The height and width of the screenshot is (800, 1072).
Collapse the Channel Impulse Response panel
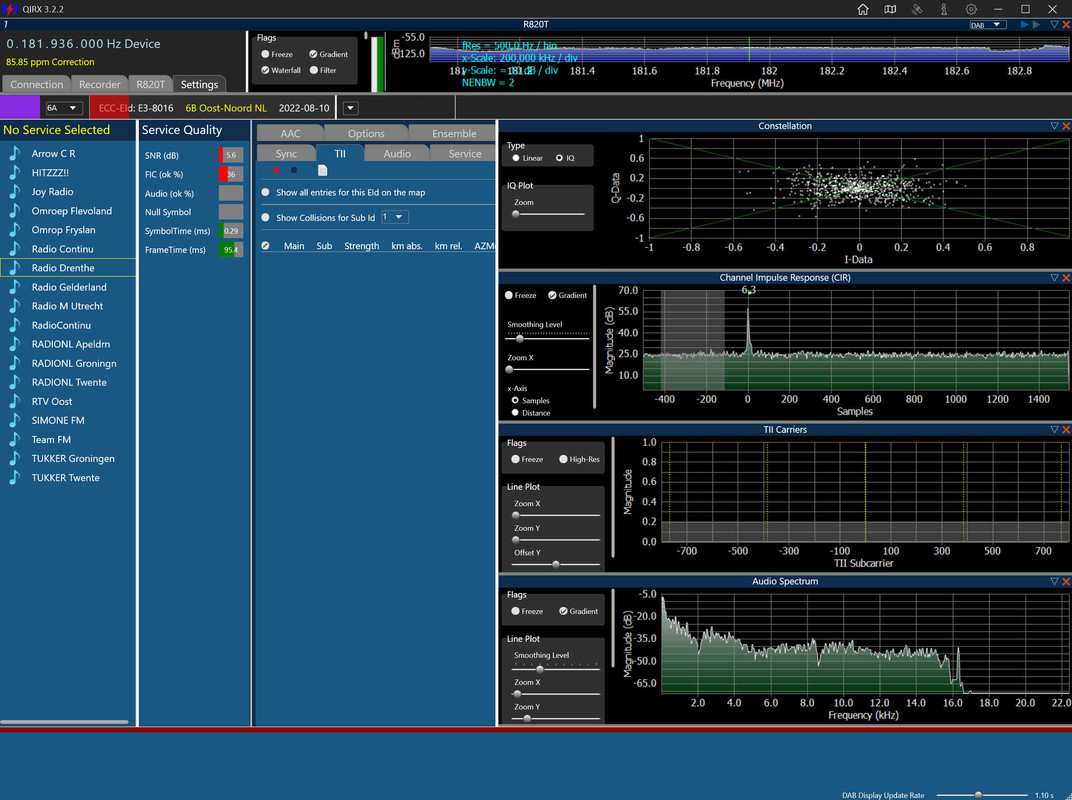click(1054, 278)
